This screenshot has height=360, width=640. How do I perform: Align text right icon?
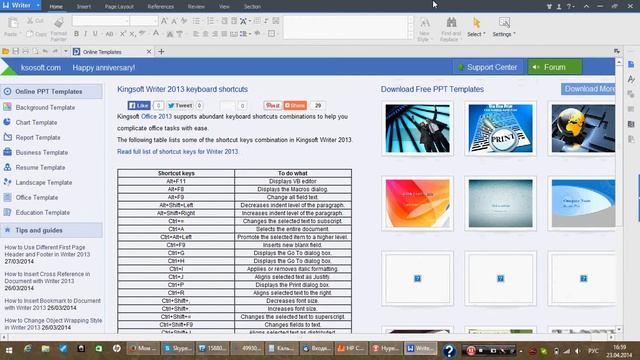point(215,34)
